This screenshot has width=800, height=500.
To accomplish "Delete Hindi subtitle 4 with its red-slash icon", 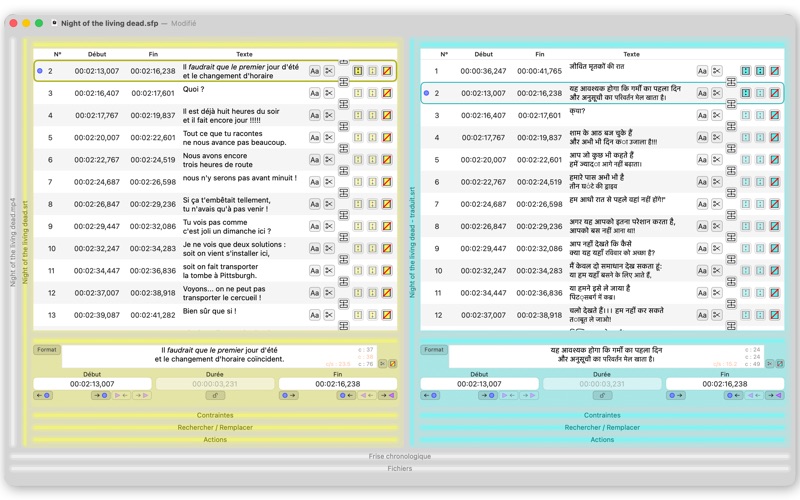I will (774, 137).
